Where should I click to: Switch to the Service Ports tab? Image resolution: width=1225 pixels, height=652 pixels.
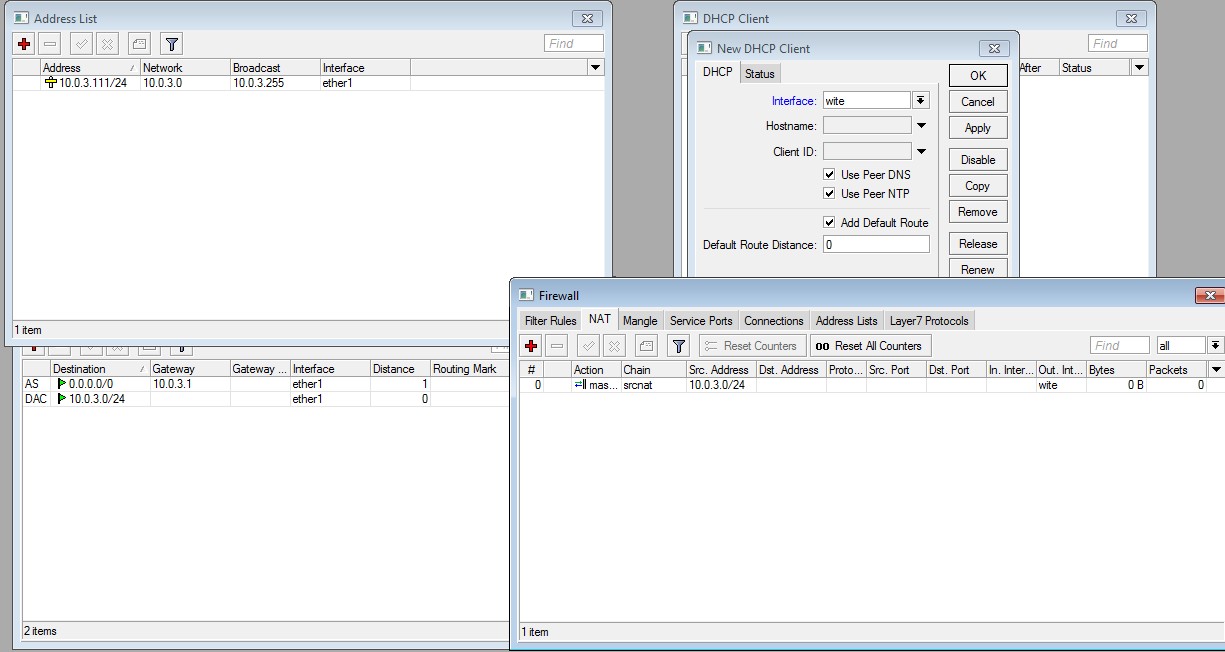(701, 321)
